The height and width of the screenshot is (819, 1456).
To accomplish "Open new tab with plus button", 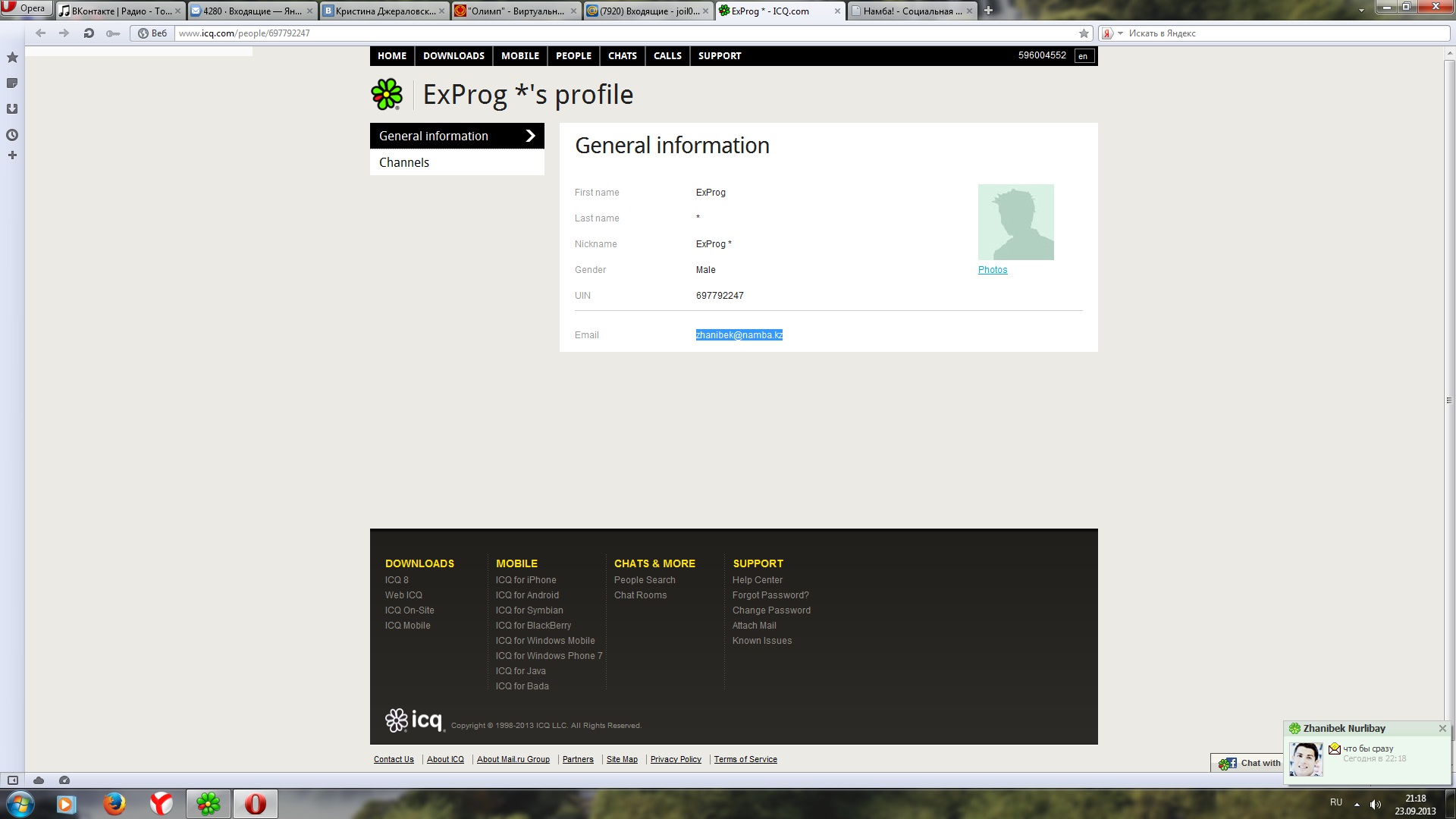I will point(988,11).
